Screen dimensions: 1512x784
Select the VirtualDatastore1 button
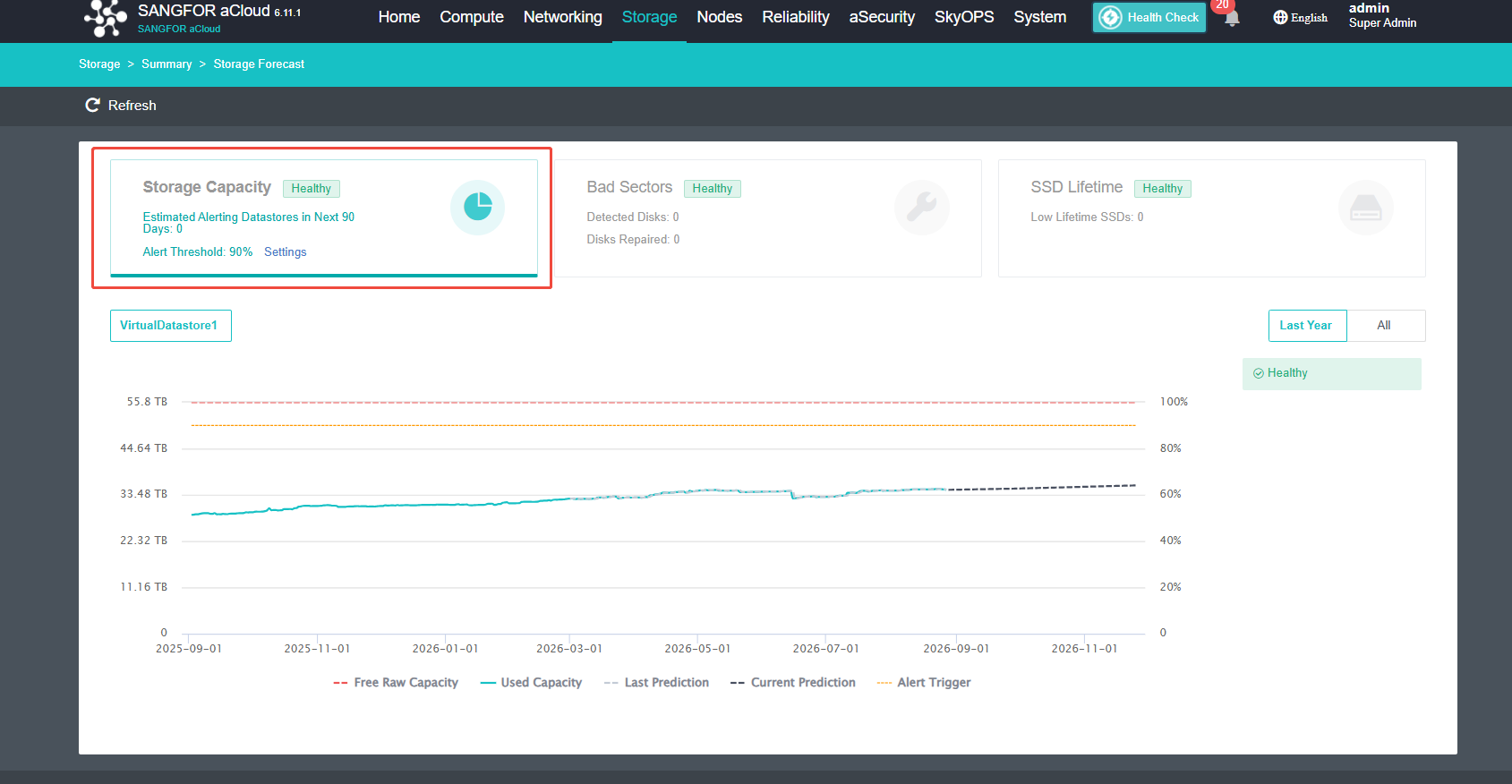(170, 326)
